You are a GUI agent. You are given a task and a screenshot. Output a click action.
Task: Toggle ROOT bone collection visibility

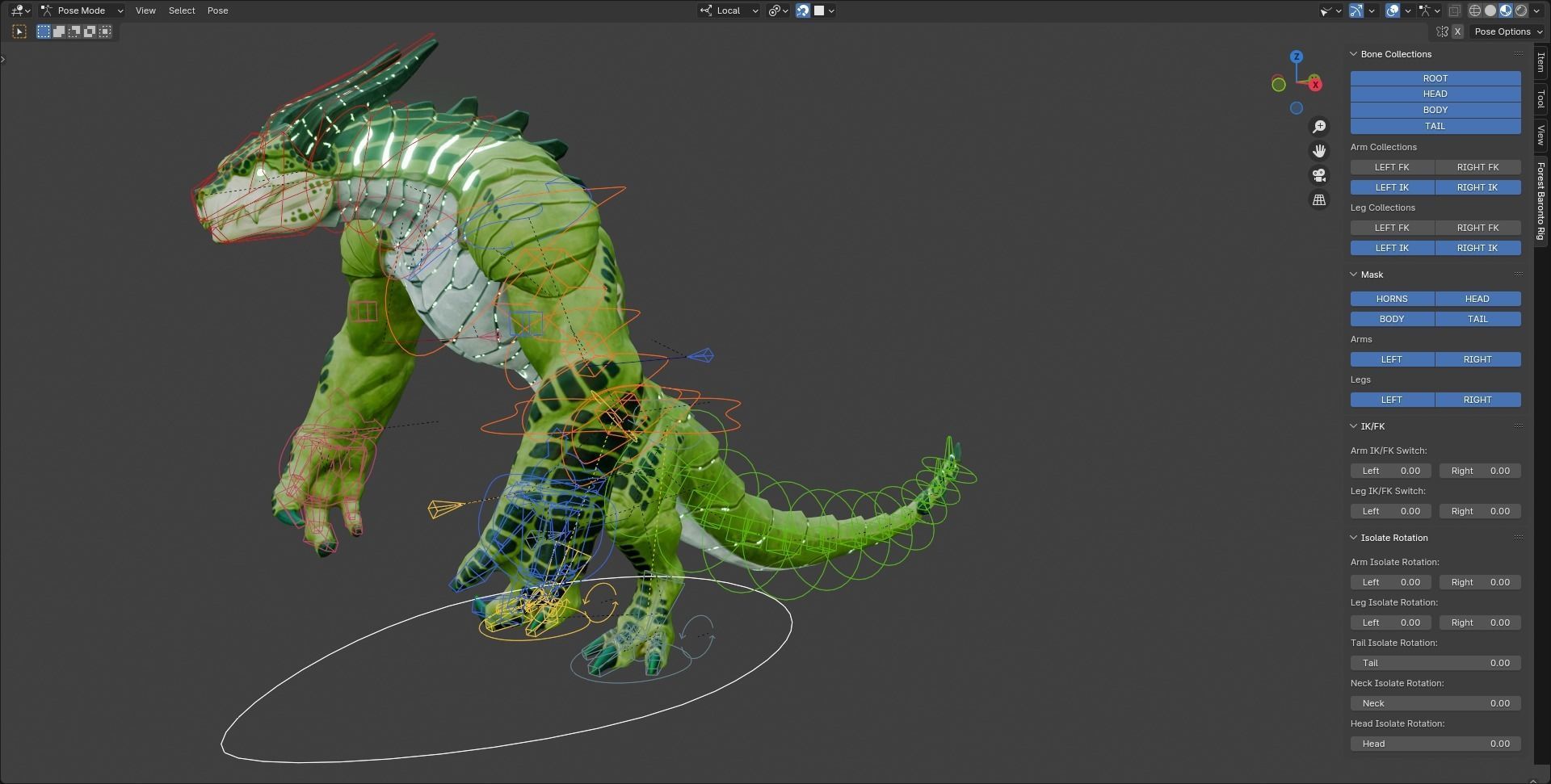point(1435,78)
